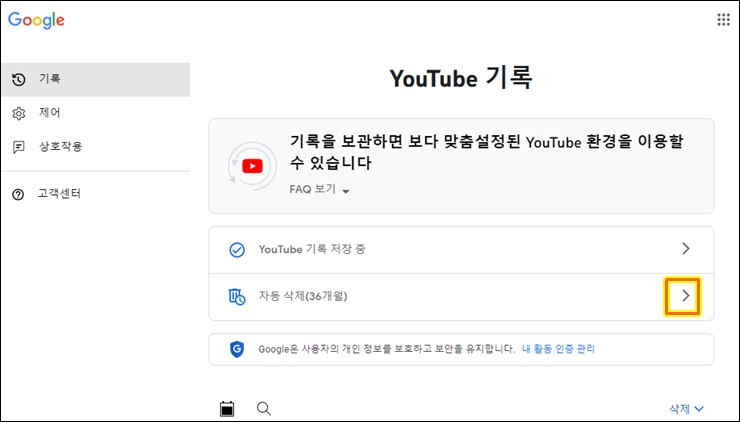Open the 삭제 dropdown
Image resolution: width=740 pixels, height=422 pixels.
686,409
